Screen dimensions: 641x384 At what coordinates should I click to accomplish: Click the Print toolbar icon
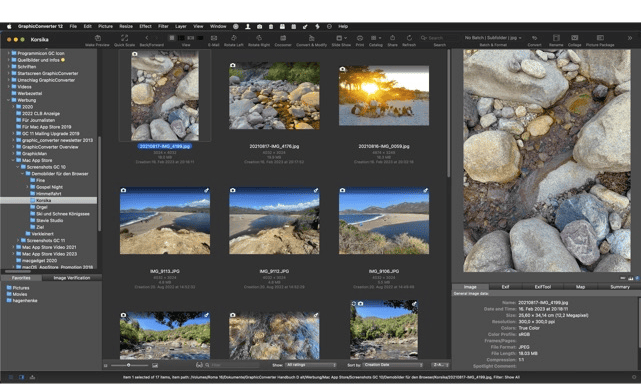[360, 38]
